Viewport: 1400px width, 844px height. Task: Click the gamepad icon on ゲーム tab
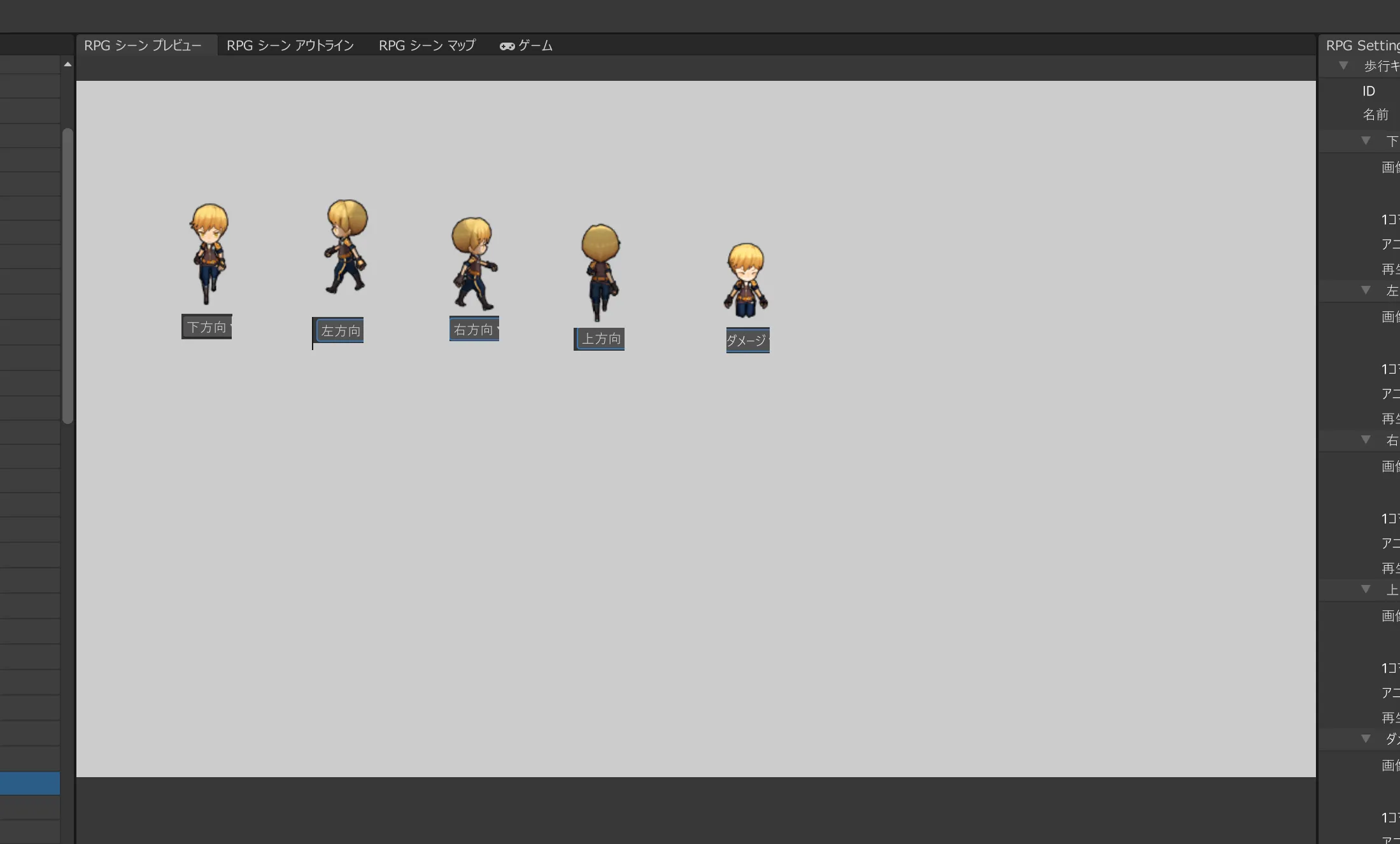point(507,46)
